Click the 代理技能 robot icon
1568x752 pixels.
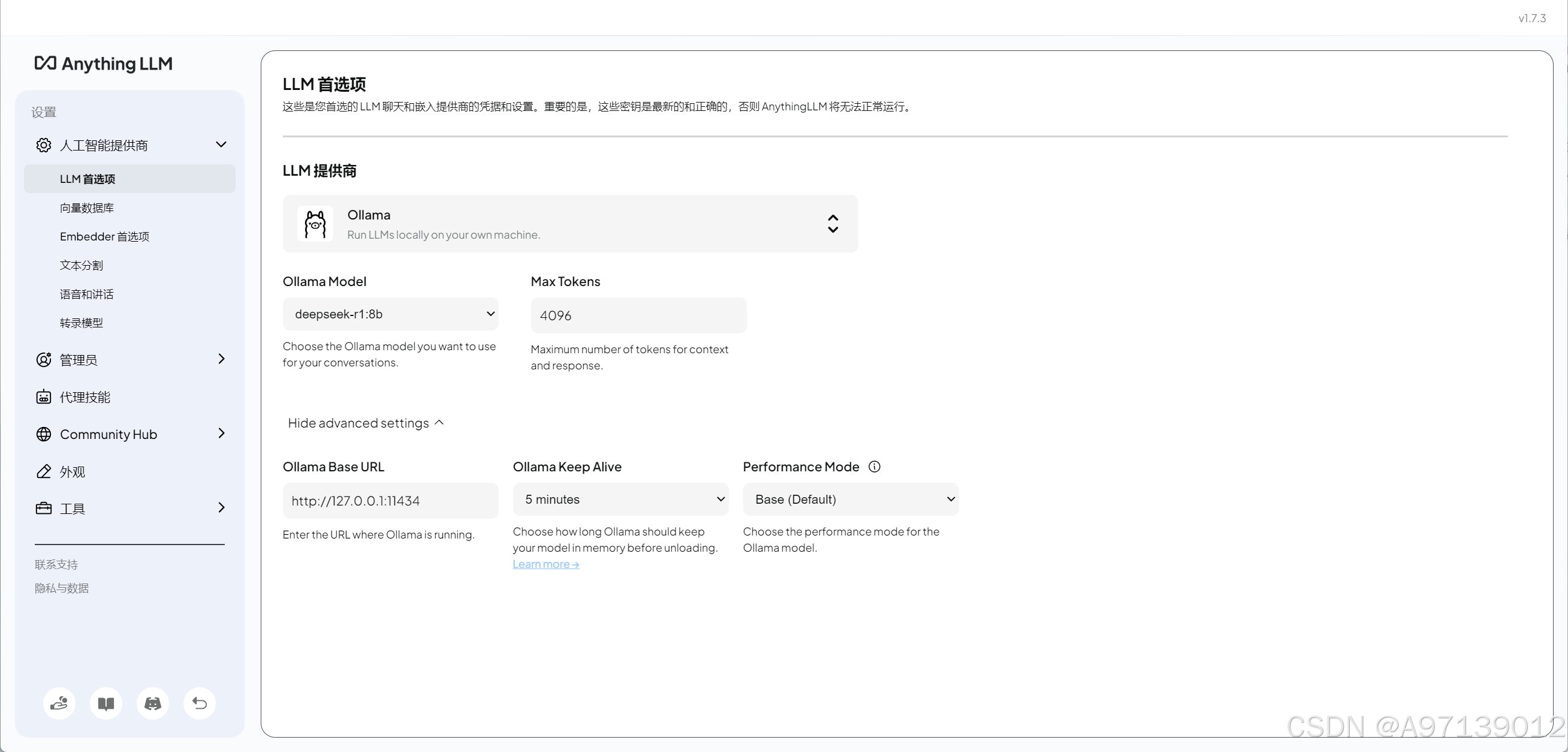(44, 397)
